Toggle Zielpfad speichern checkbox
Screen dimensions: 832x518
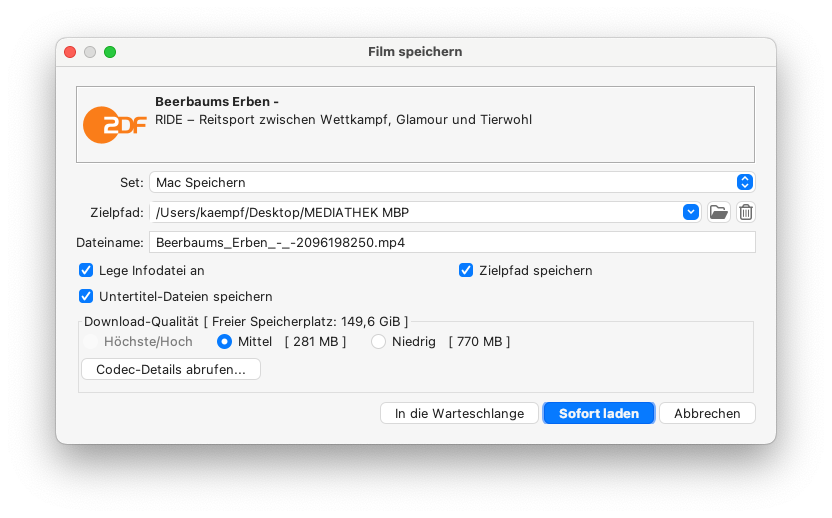coord(466,271)
